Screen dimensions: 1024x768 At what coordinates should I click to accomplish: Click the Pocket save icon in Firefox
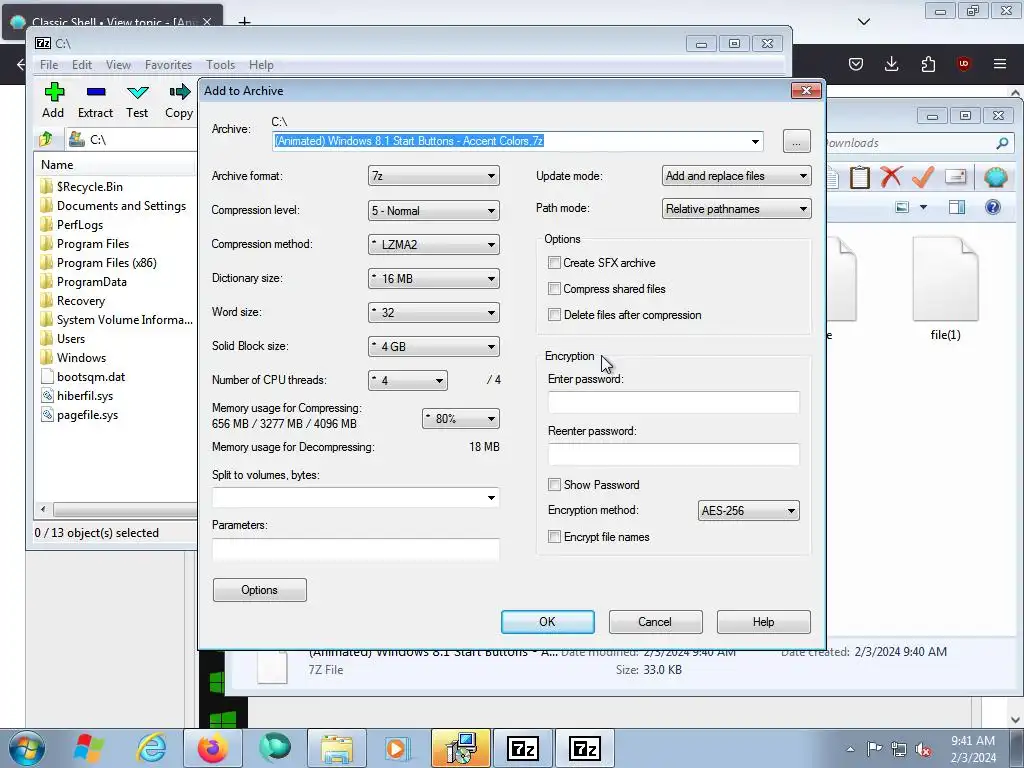856,64
